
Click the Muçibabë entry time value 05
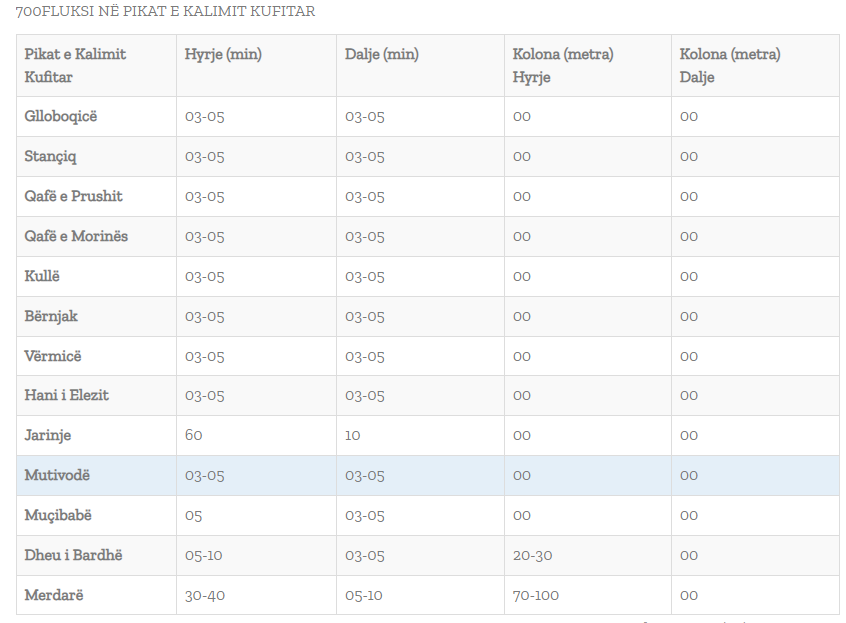[x=194, y=515]
